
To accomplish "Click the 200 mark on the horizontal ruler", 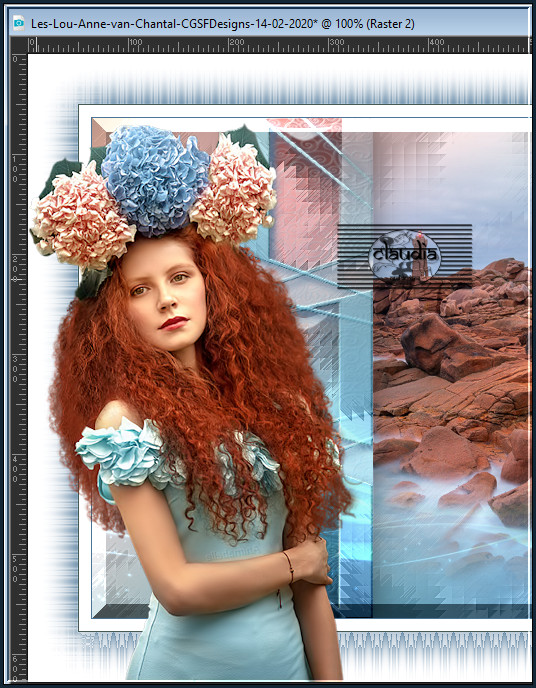I will [x=237, y=43].
